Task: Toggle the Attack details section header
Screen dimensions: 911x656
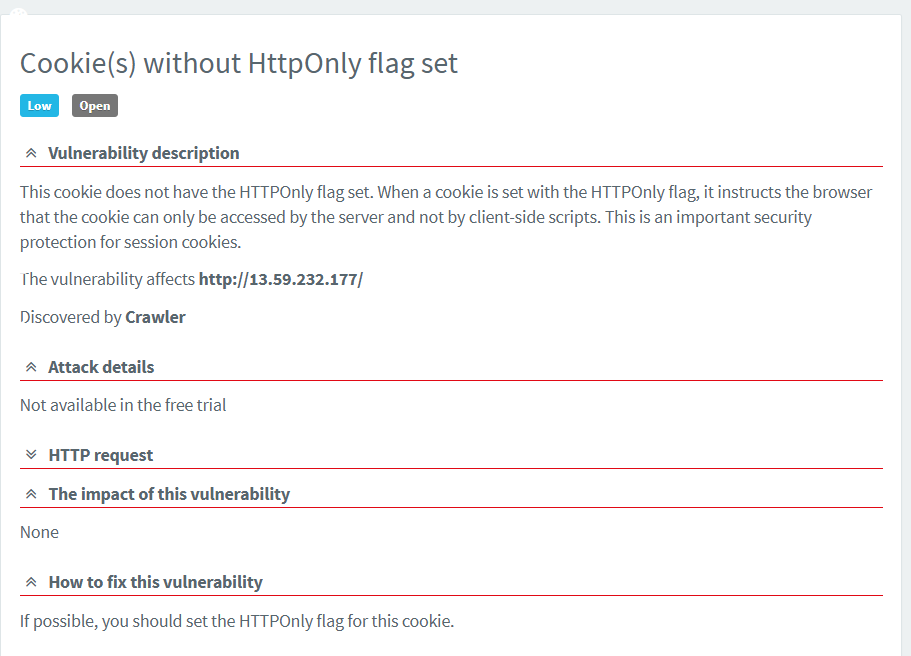Action: click(x=101, y=367)
